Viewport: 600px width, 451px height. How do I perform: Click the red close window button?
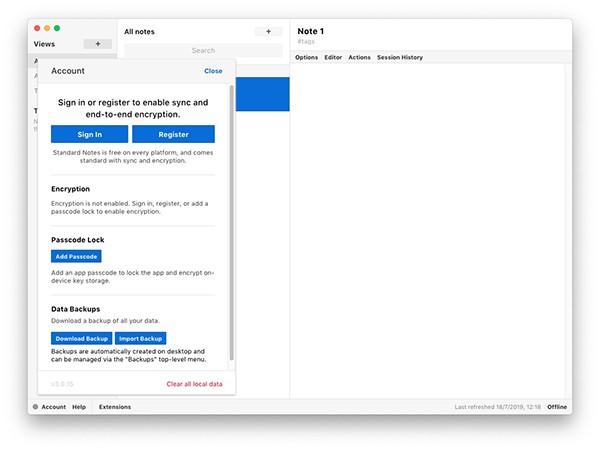[x=37, y=28]
